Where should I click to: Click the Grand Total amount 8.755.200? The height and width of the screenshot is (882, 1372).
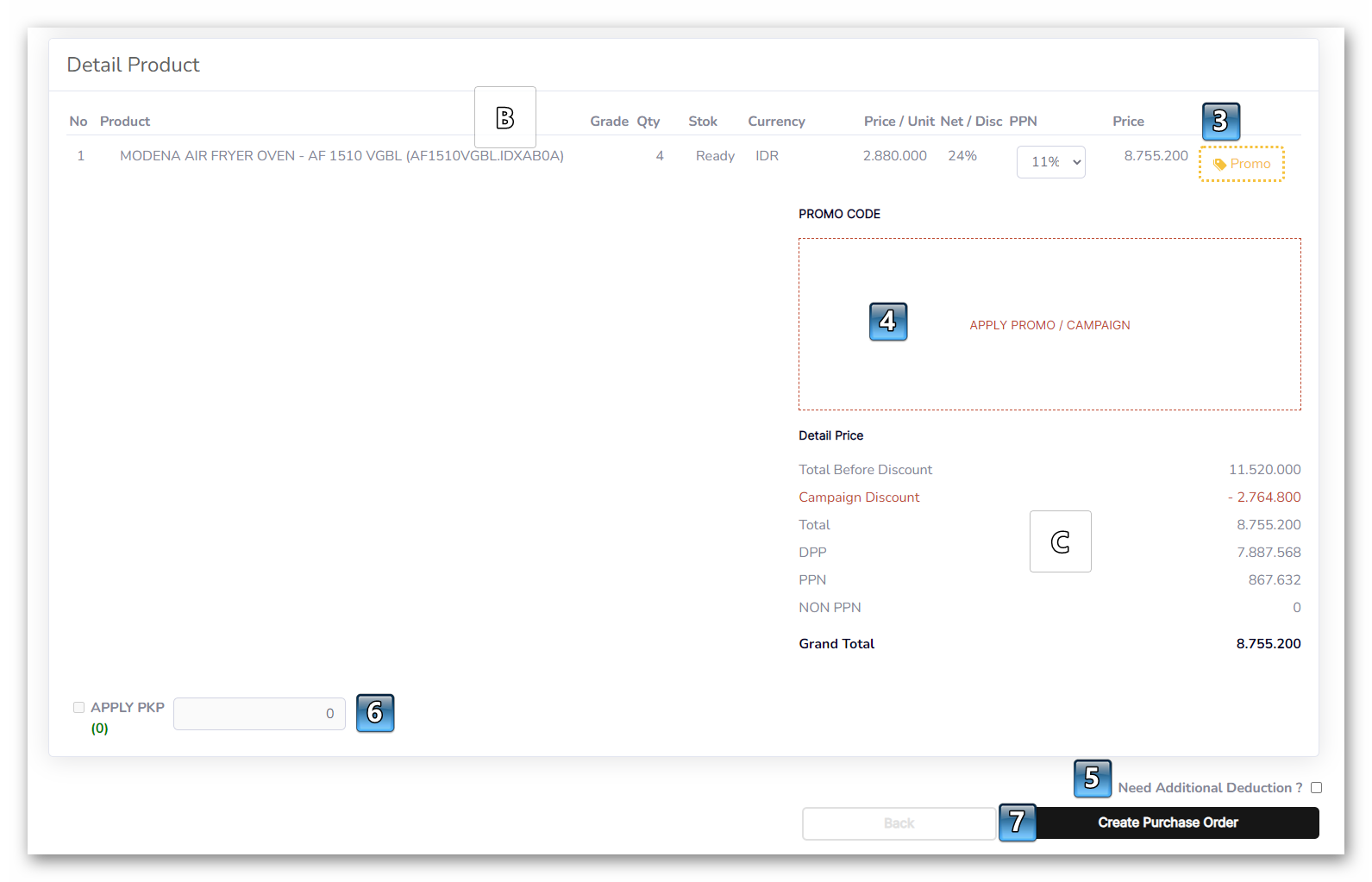[1268, 644]
